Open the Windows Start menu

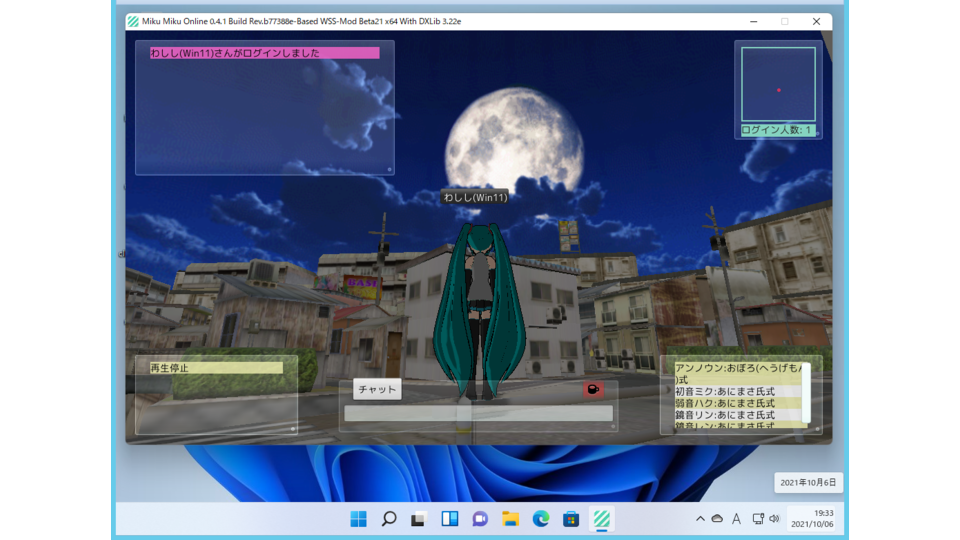coord(358,519)
